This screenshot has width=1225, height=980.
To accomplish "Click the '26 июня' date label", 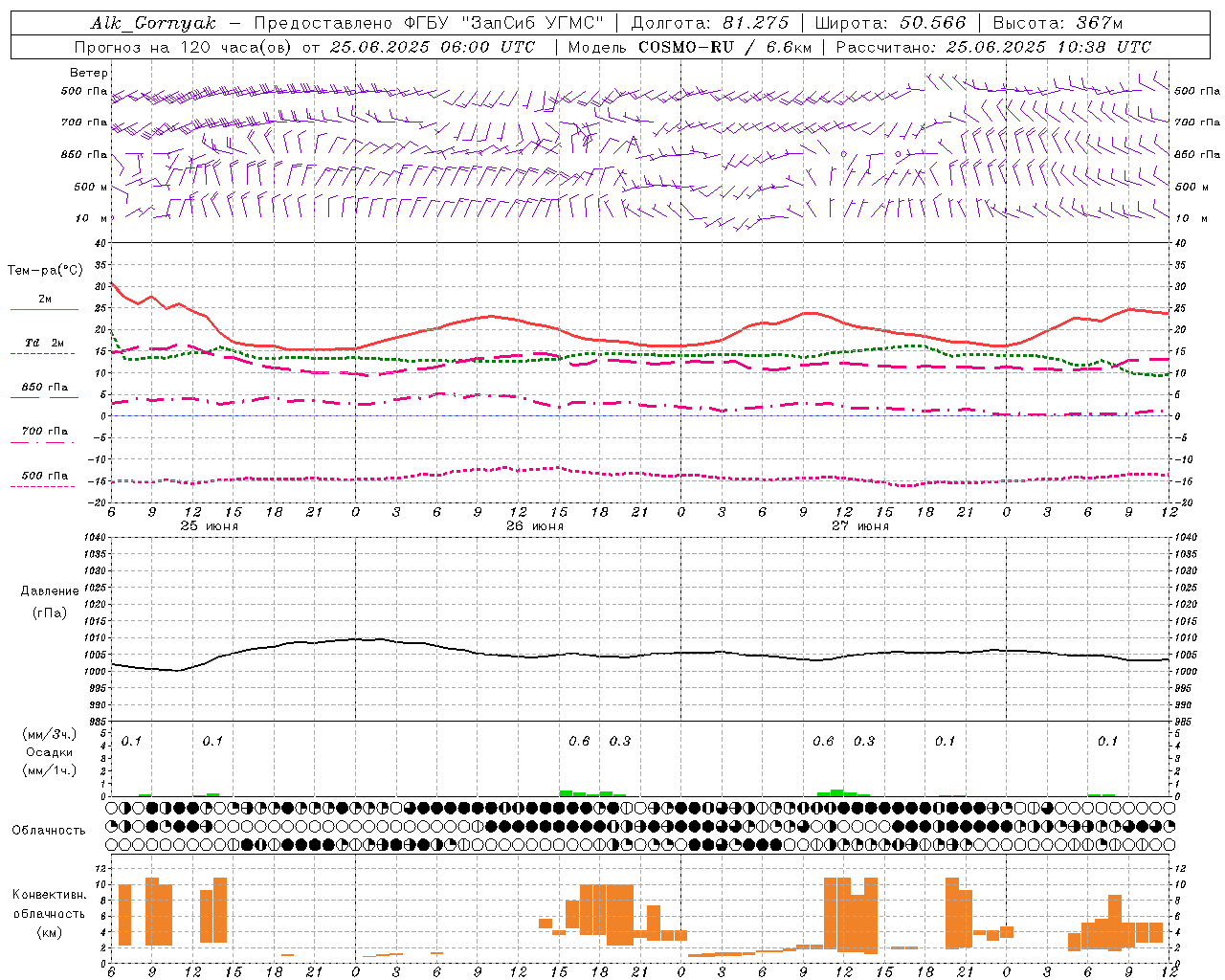I will pos(535,526).
